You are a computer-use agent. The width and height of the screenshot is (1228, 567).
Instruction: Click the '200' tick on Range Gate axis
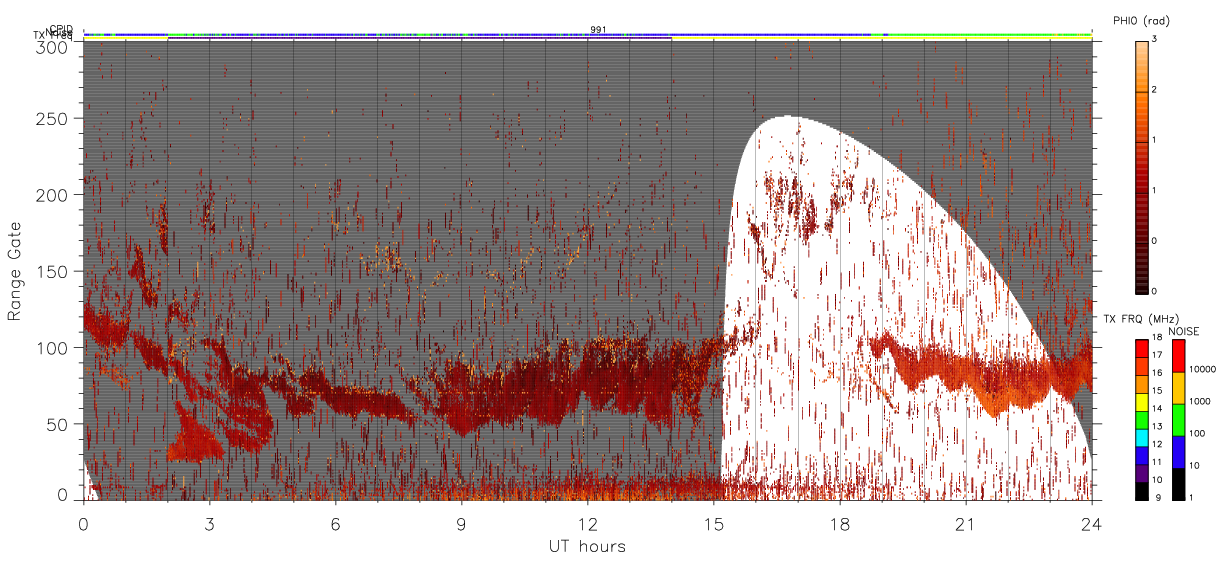(54, 195)
